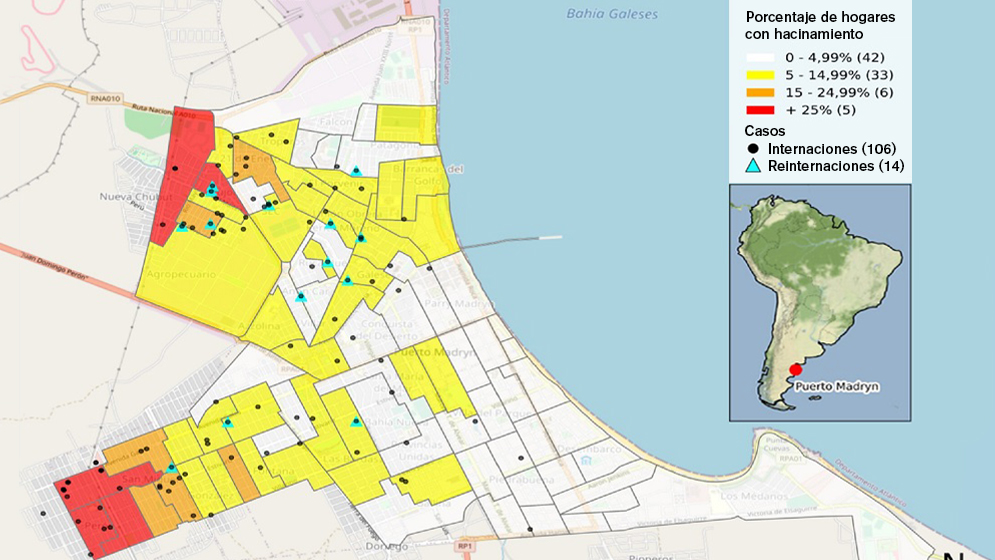Click the orange 15 - 24,99% legend swatch
The image size is (995, 560).
763,92
